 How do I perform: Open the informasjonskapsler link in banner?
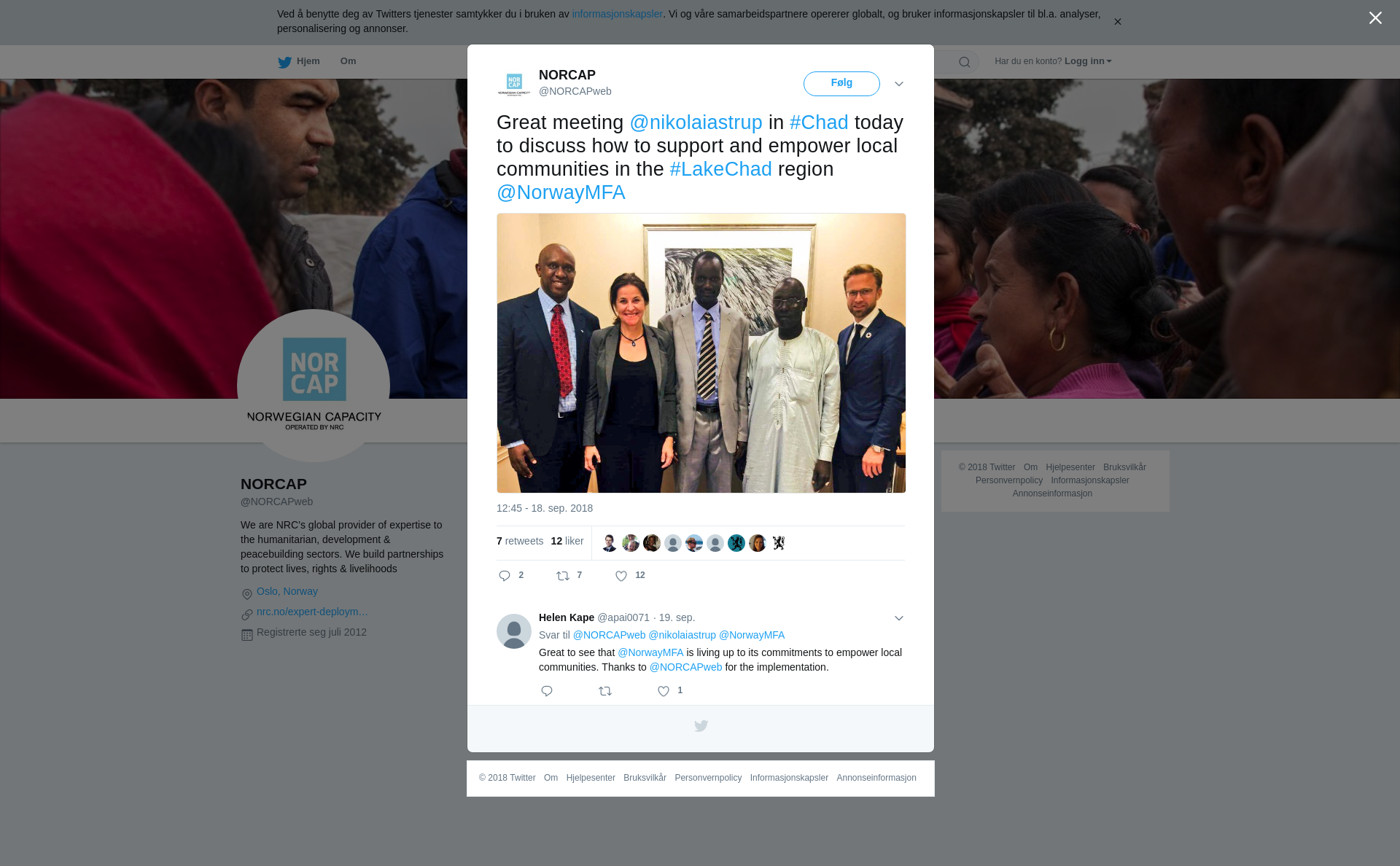(x=617, y=14)
